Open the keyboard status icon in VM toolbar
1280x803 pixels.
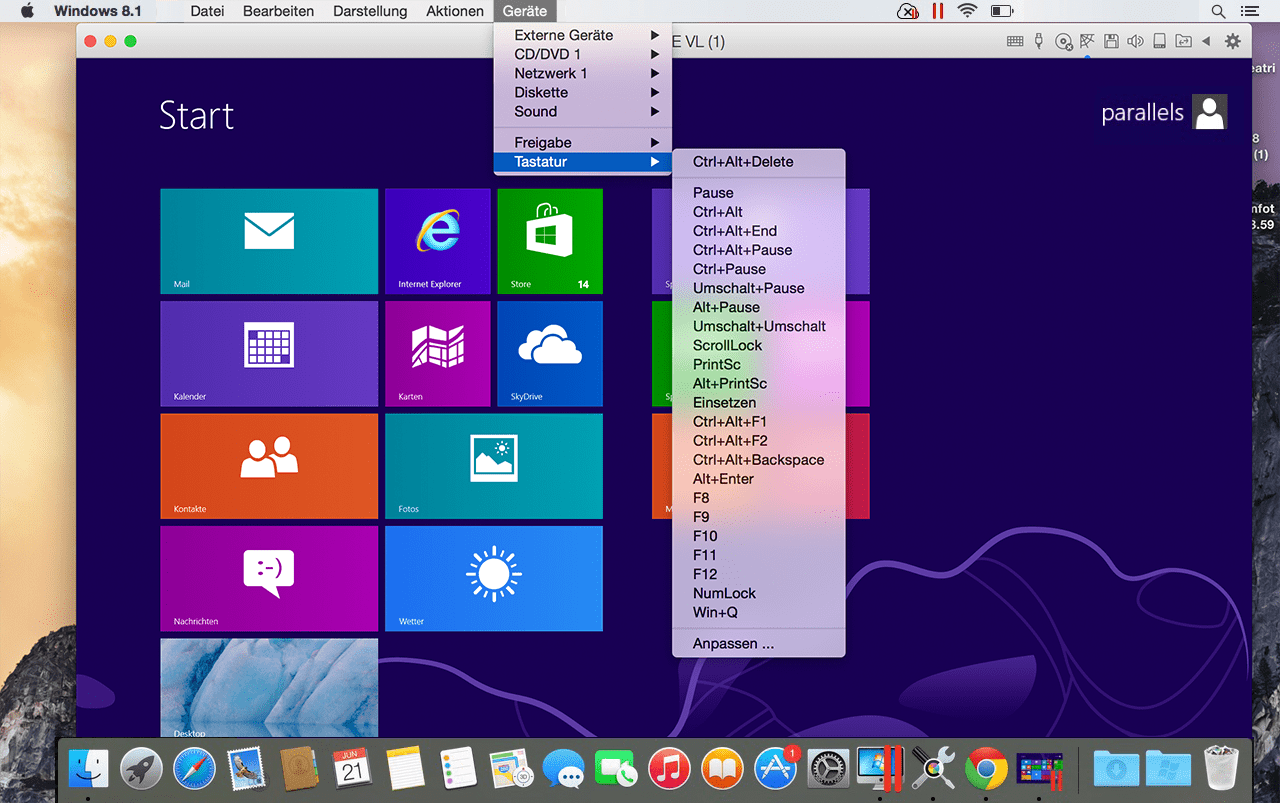pyautogui.click(x=1015, y=41)
